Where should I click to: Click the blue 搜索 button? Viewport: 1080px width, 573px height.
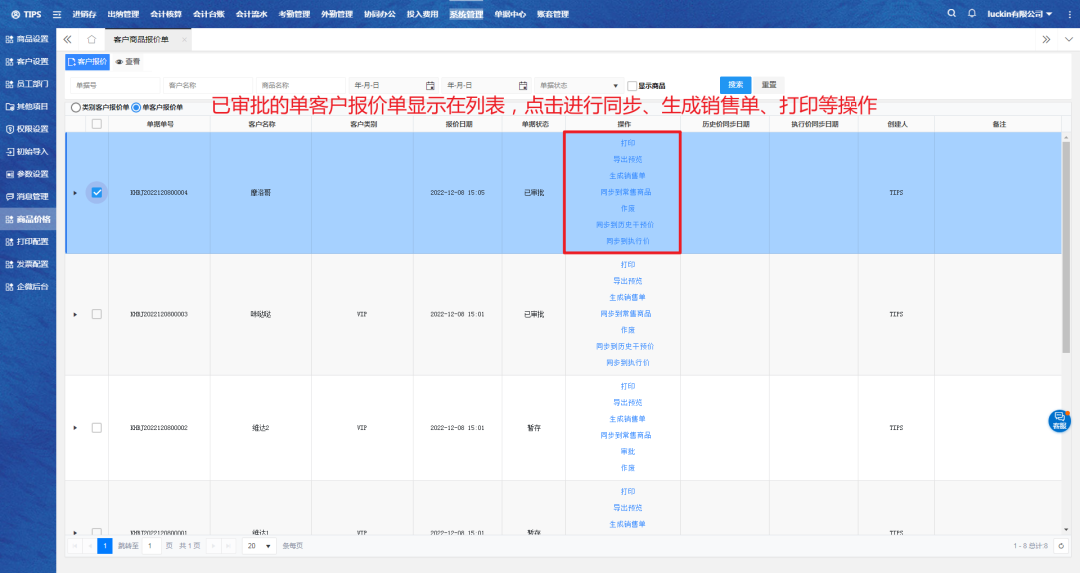[x=735, y=85]
